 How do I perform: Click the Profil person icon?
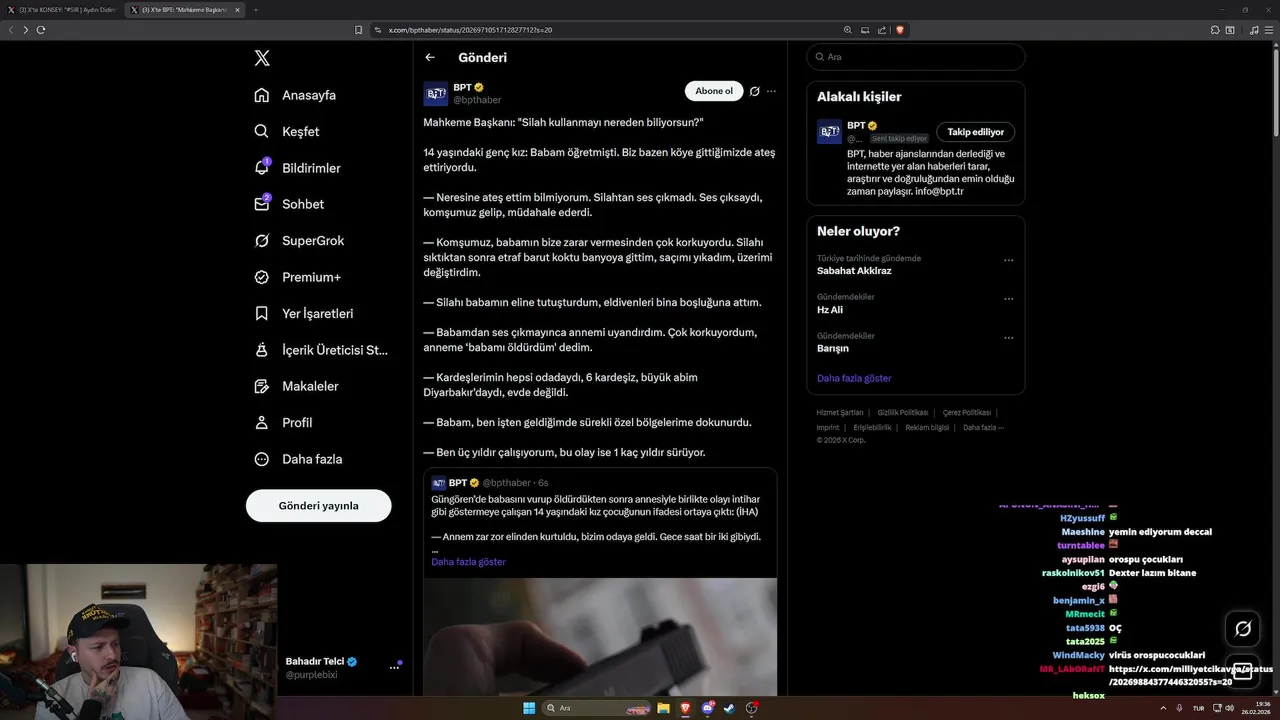click(x=262, y=422)
